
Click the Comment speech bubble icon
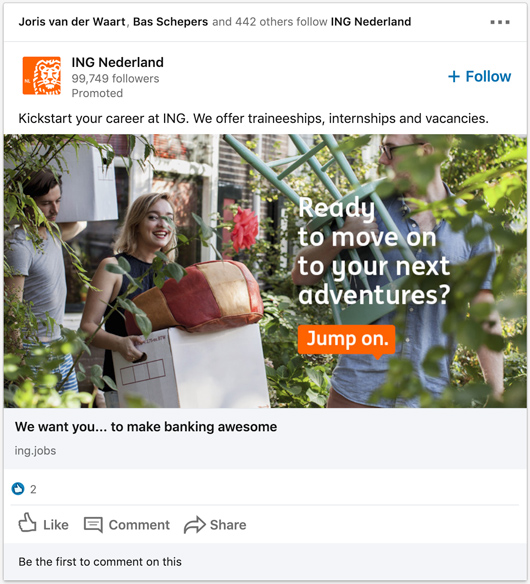coord(93,525)
